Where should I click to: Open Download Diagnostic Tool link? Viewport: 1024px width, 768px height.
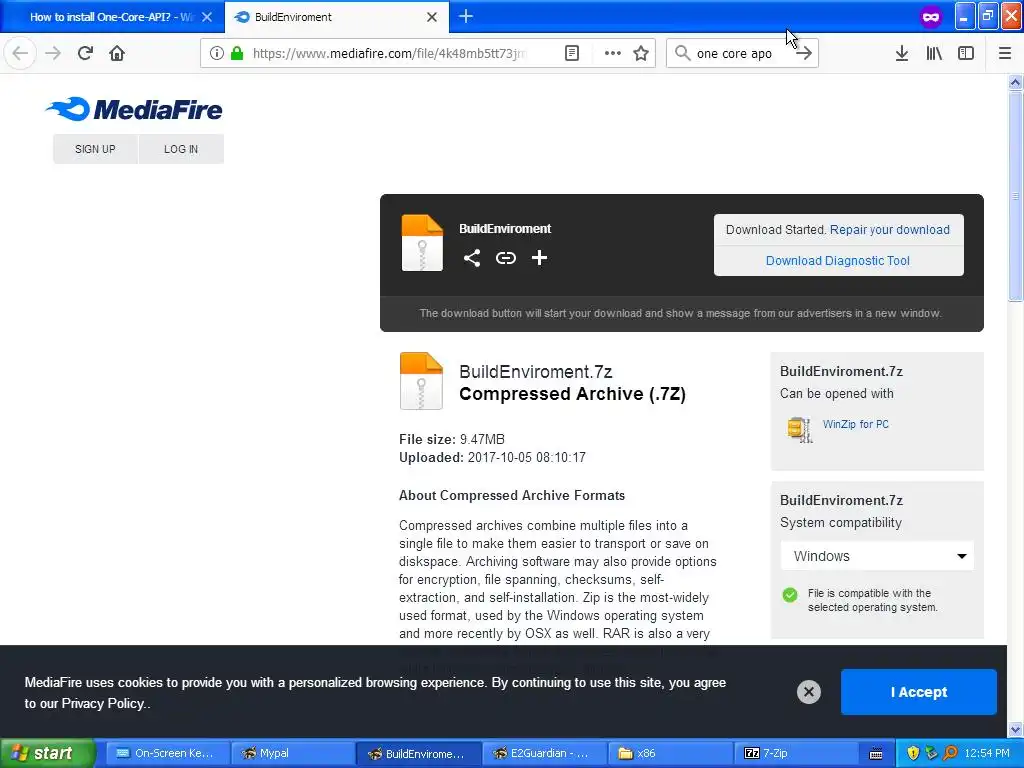point(838,261)
